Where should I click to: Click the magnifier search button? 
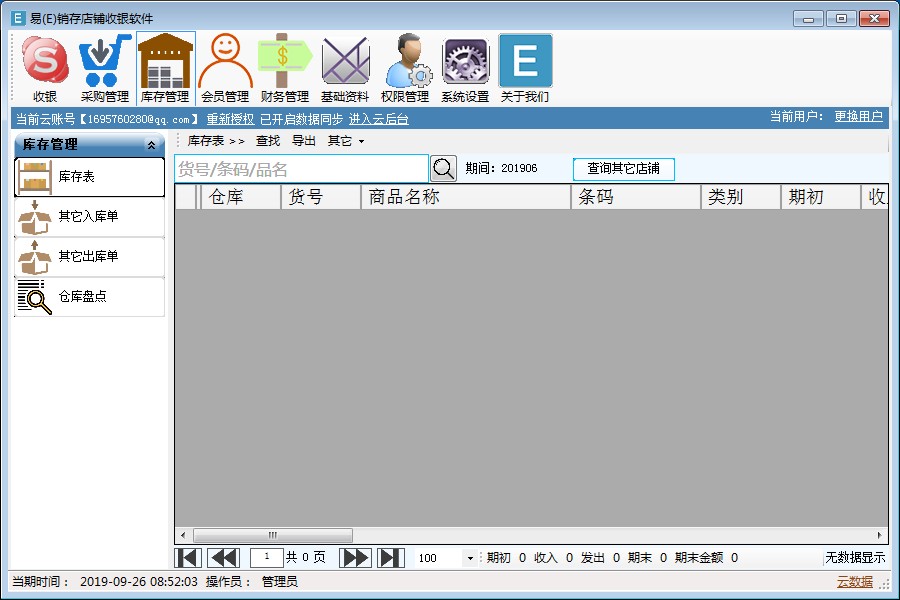point(443,169)
